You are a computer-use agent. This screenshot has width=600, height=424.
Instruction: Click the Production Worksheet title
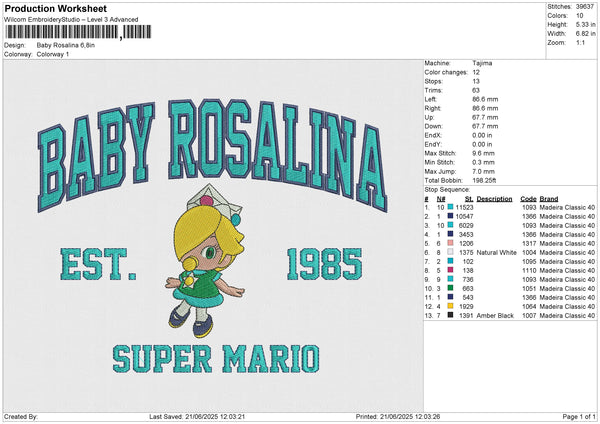click(46, 8)
